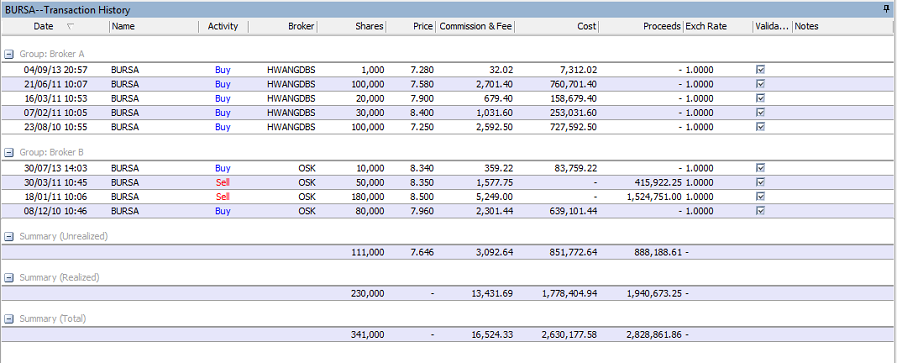Click the Commission & Fee column header
The height and width of the screenshot is (363, 897).
[475, 26]
